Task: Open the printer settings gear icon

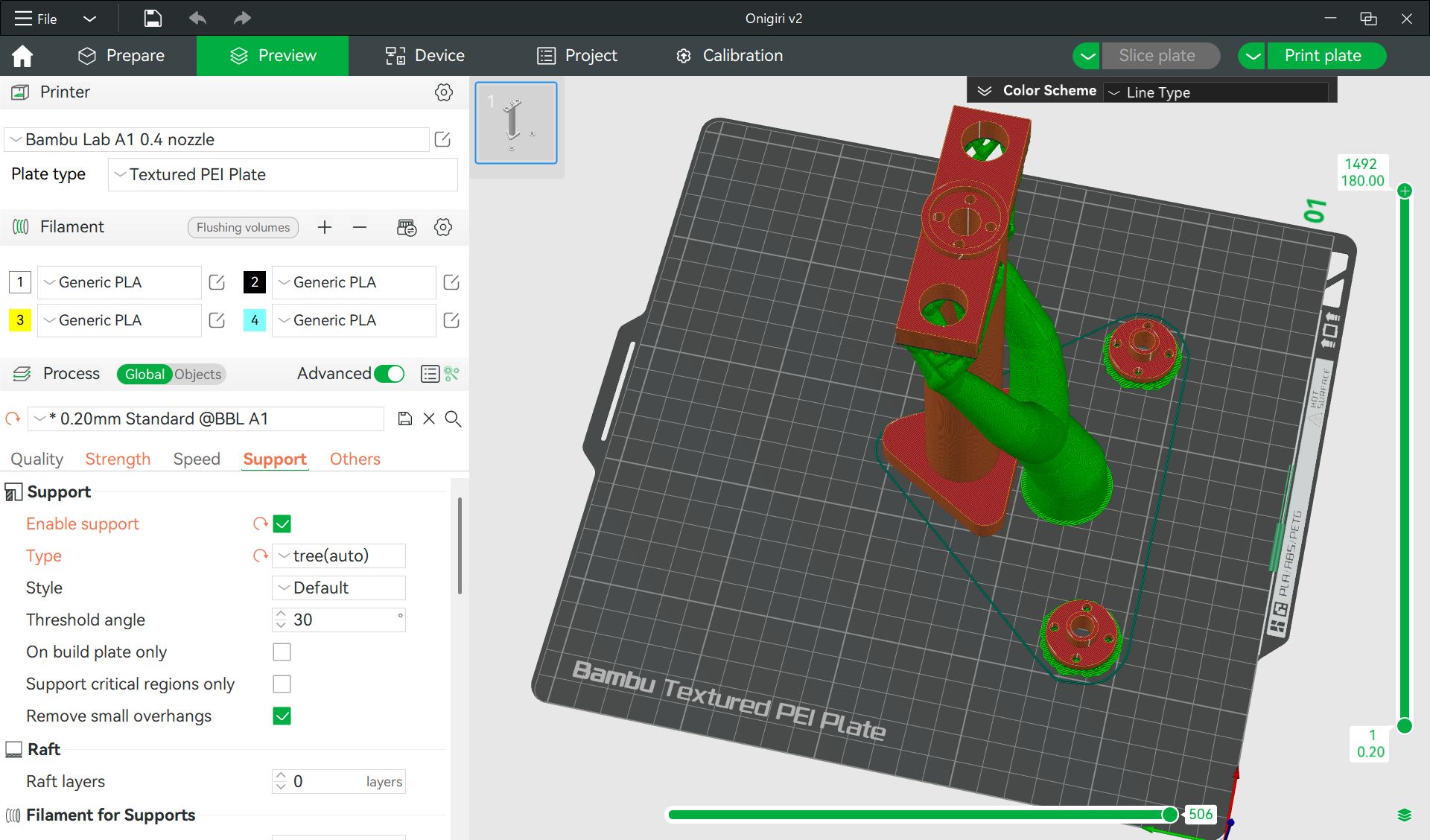Action: 443,92
